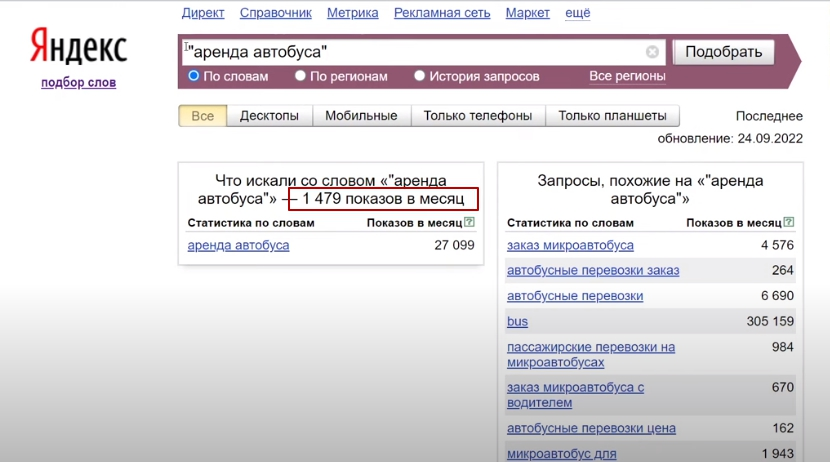Click the 670 impressions value
Screen dimensions: 830x462
pos(782,387)
